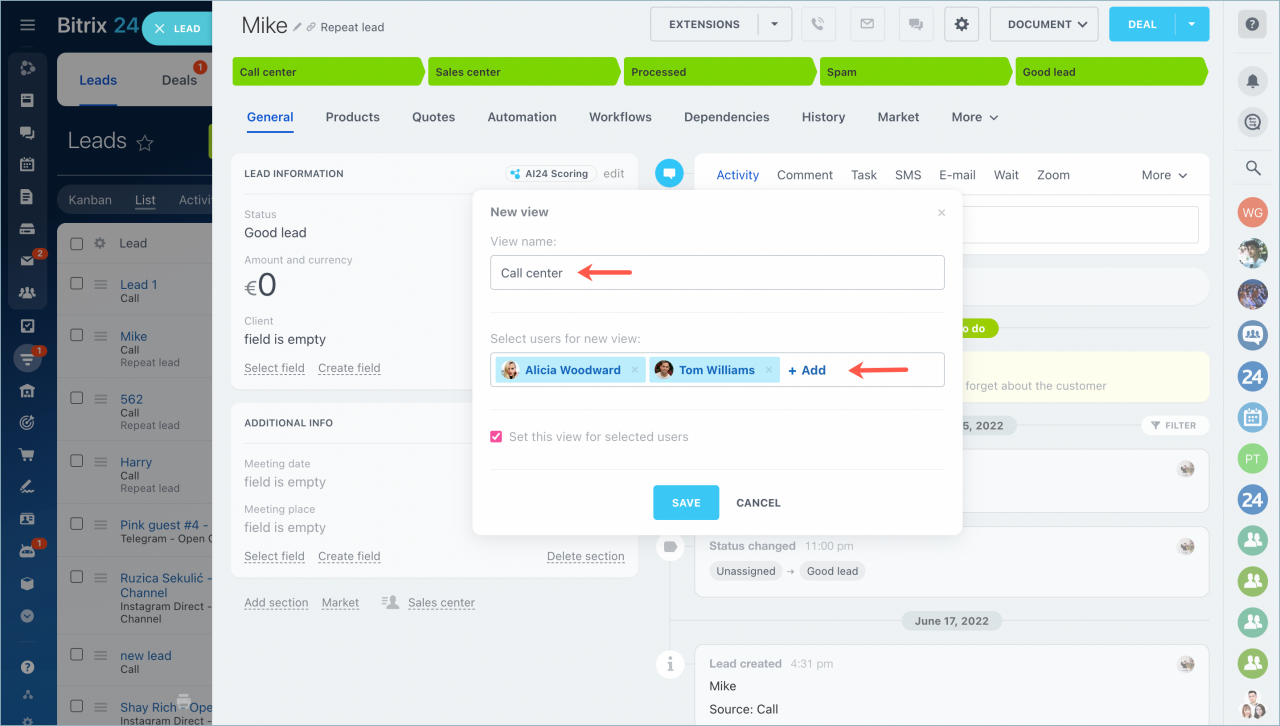Viewport: 1280px width, 726px height.
Task: Open the hamburger main menu
Action: point(27,25)
